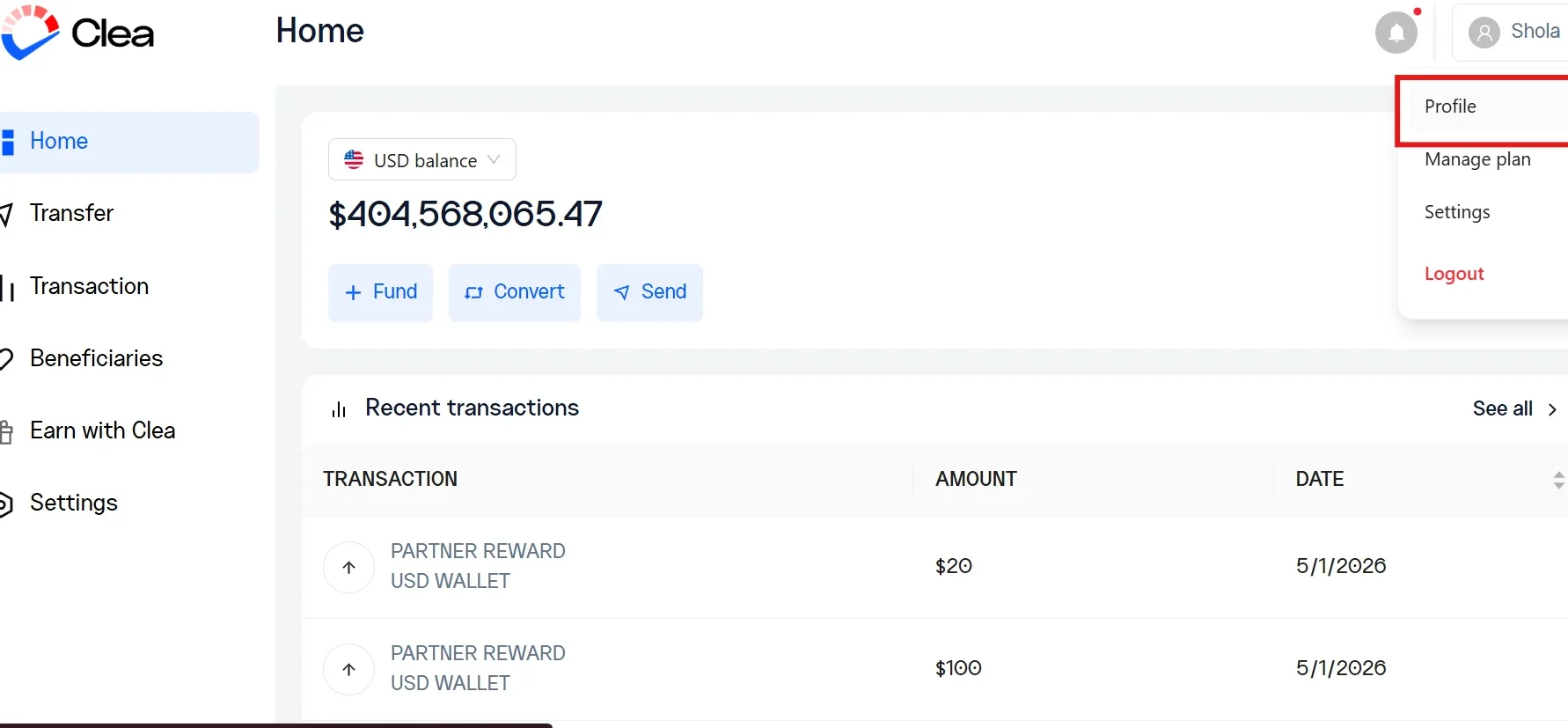
Task: Open Settings from the user menu
Action: [1457, 212]
